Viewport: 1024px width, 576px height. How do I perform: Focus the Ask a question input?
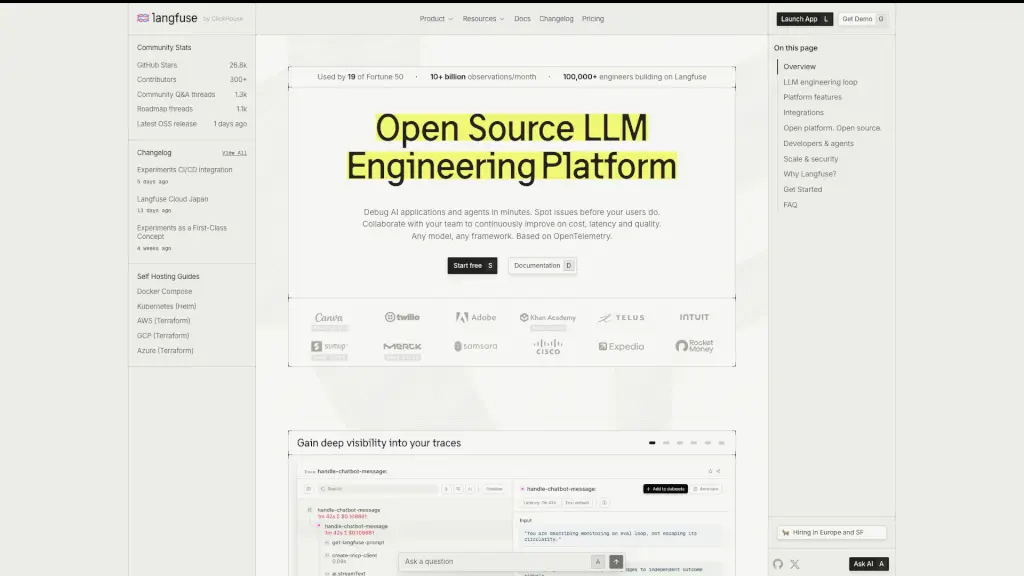(x=494, y=562)
